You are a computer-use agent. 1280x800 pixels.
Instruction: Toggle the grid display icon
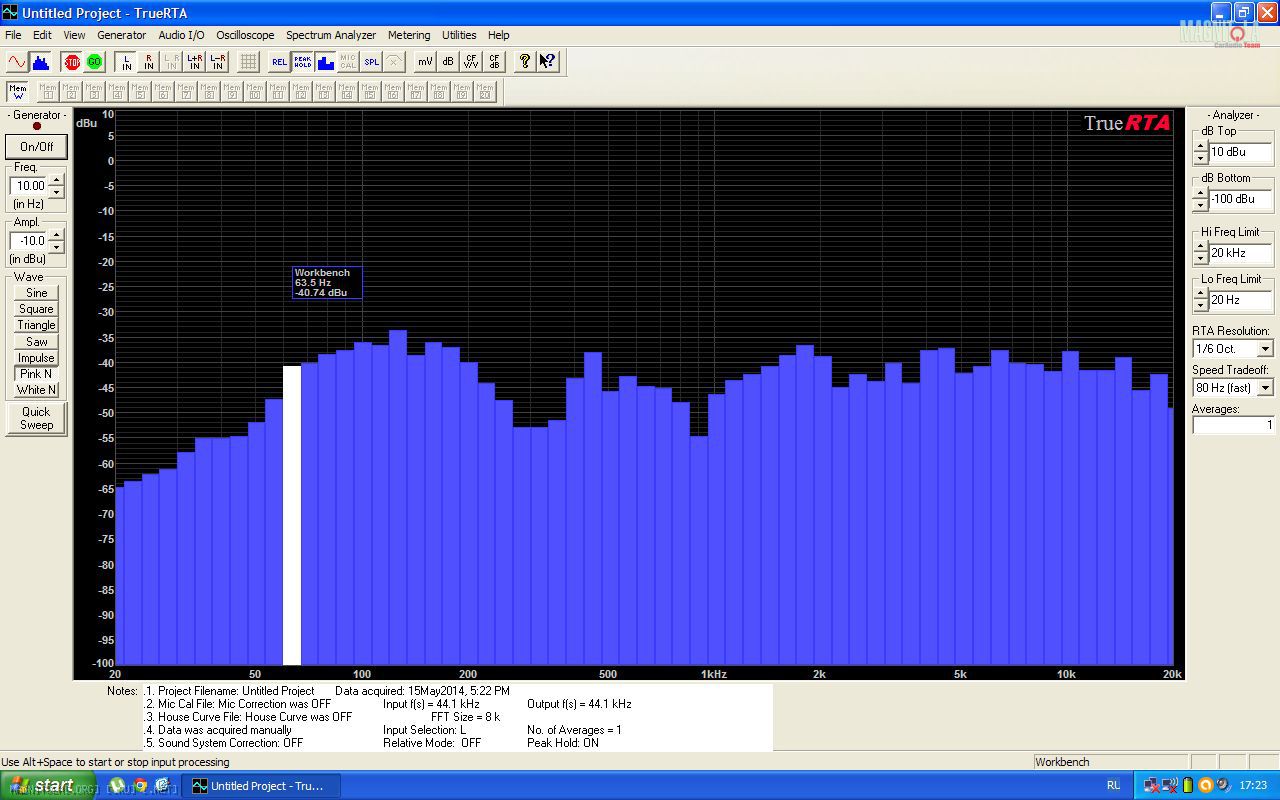(249, 62)
